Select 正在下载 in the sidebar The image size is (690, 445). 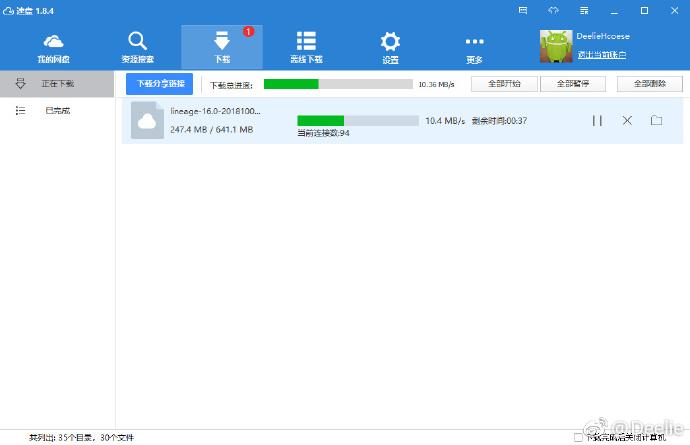point(57,84)
